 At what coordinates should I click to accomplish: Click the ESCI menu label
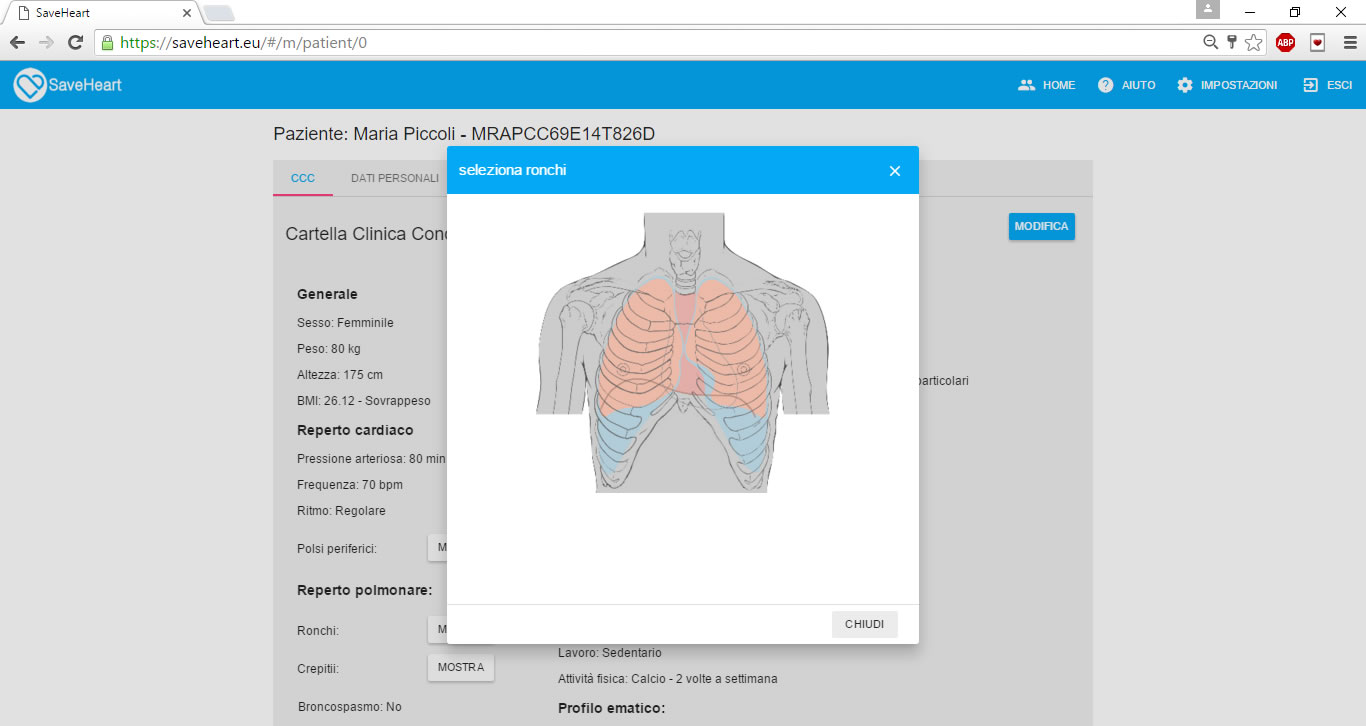1340,85
